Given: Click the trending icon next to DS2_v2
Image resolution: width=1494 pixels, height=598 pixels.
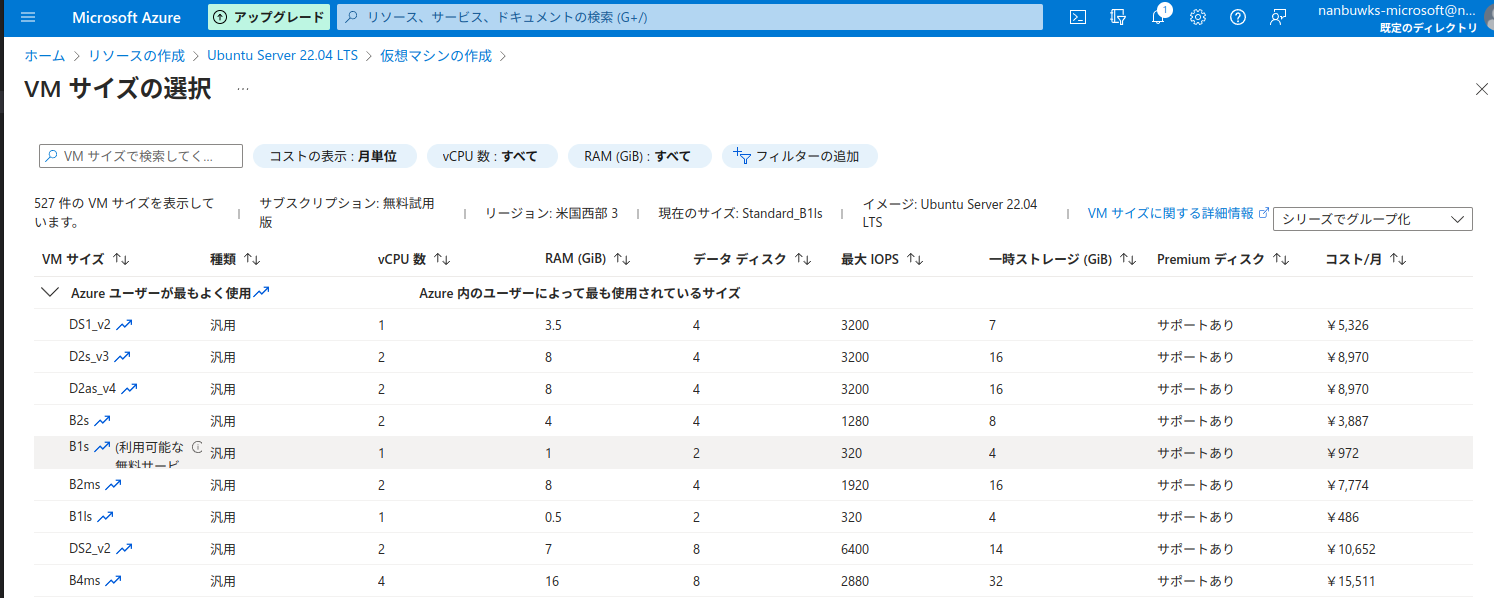Looking at the screenshot, I should (x=125, y=549).
